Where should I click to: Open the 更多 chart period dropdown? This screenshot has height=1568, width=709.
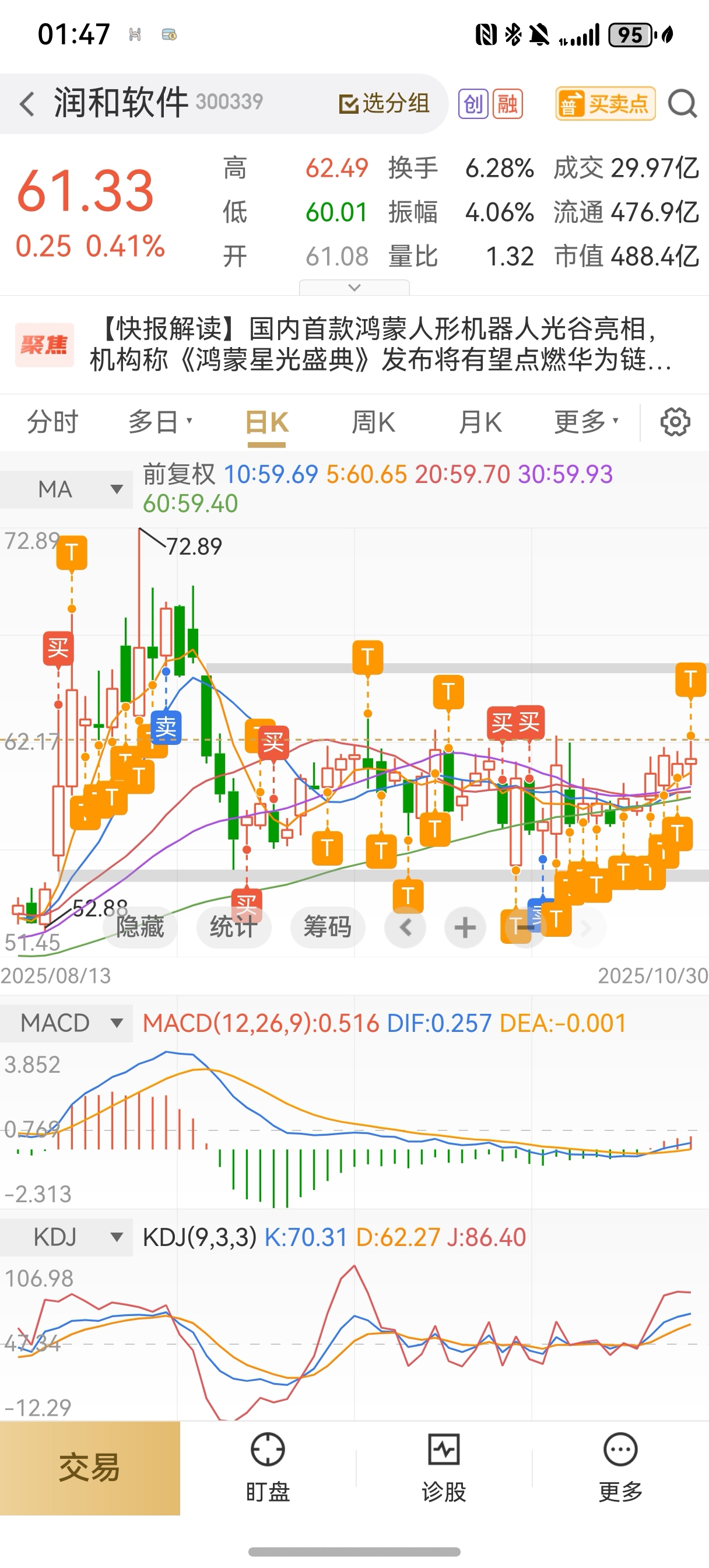coord(586,422)
